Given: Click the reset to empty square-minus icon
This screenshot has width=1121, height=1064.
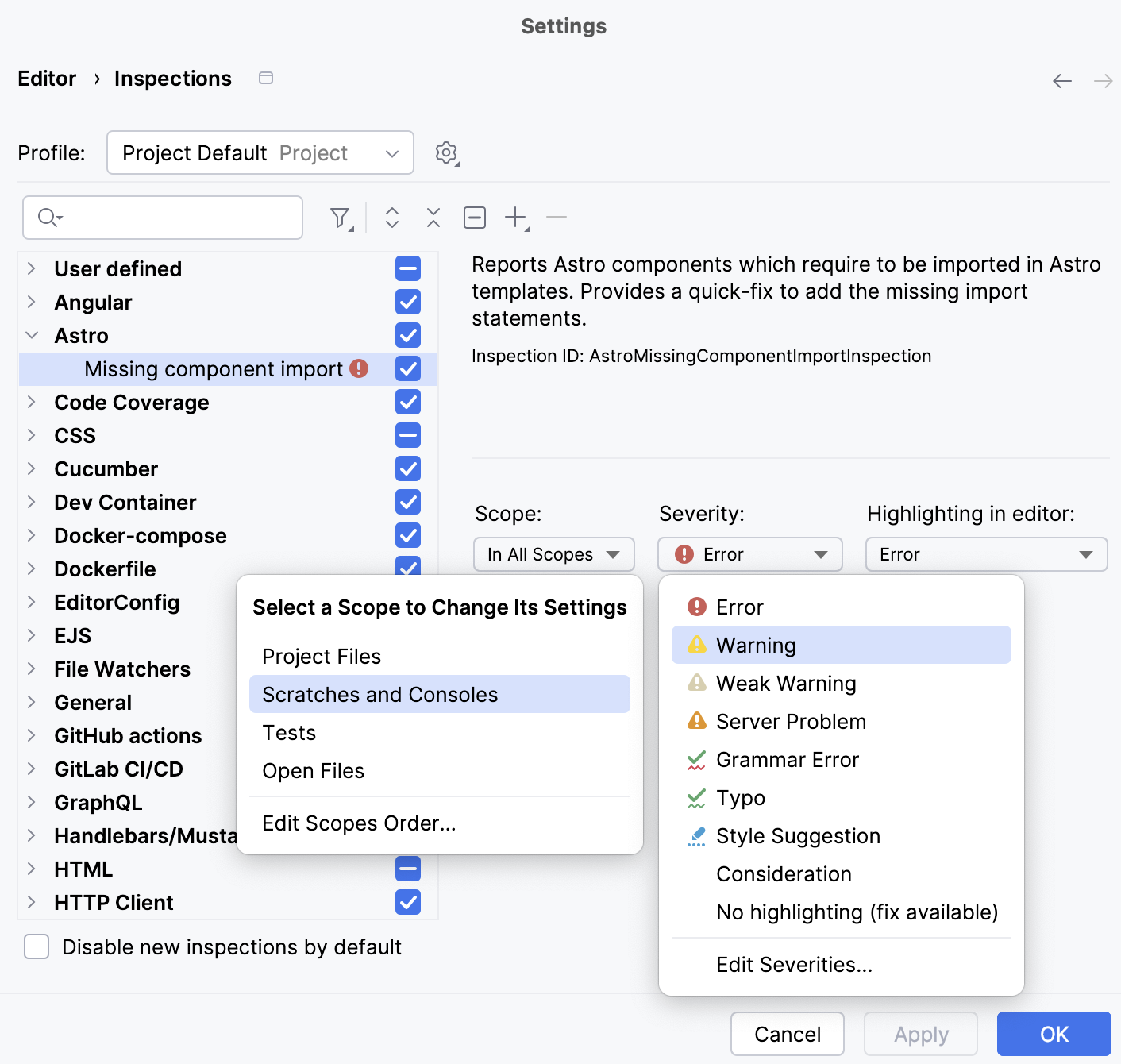Looking at the screenshot, I should (475, 218).
